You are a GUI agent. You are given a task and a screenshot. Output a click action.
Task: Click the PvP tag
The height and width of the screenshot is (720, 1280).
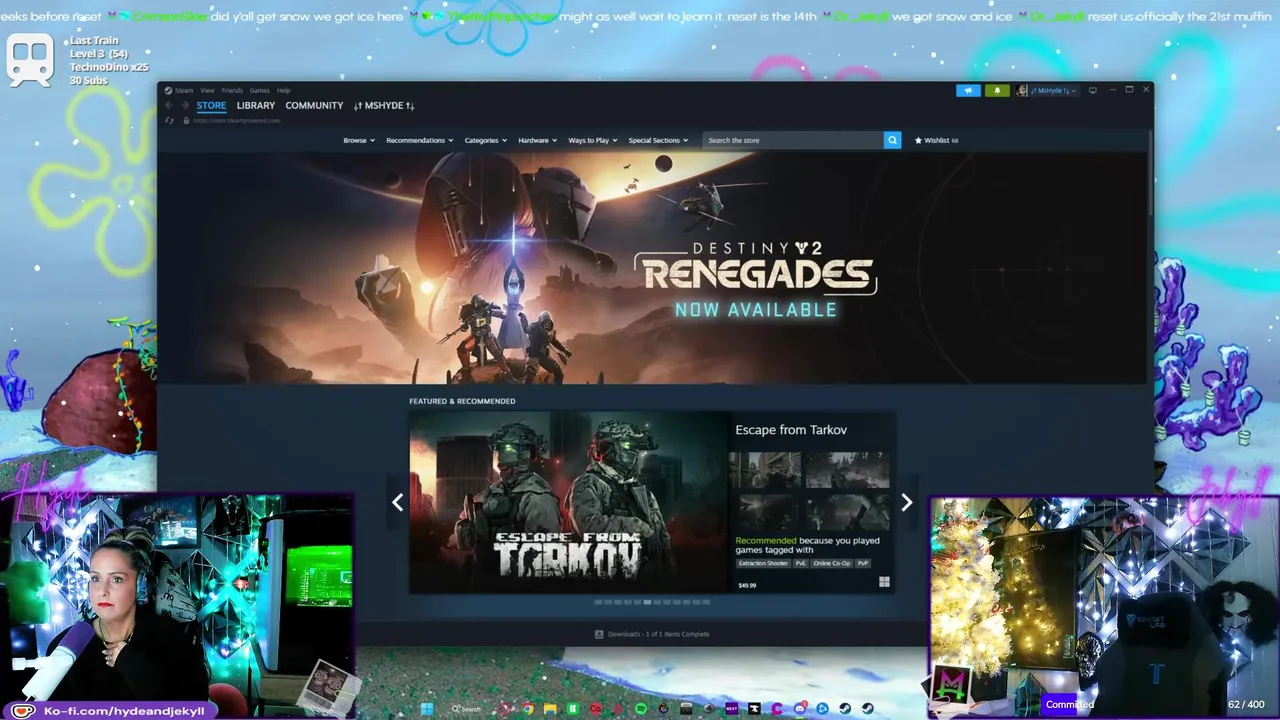pos(863,563)
